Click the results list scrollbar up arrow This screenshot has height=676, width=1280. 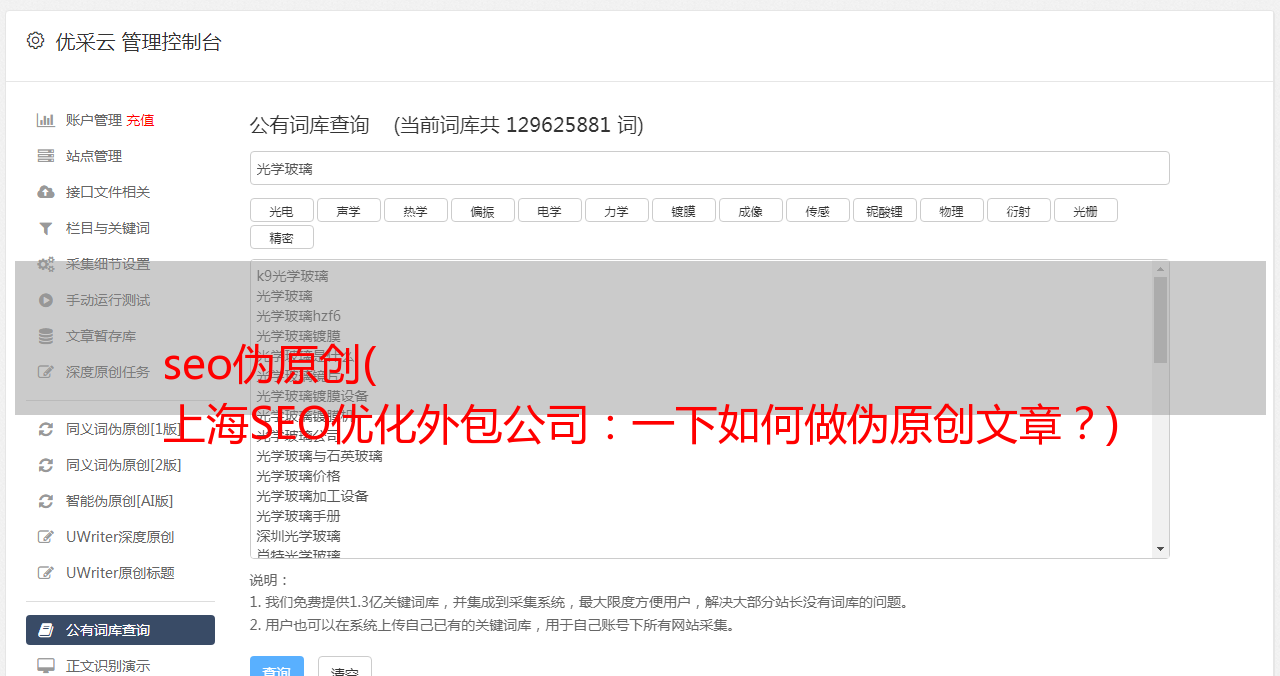[x=1160, y=268]
